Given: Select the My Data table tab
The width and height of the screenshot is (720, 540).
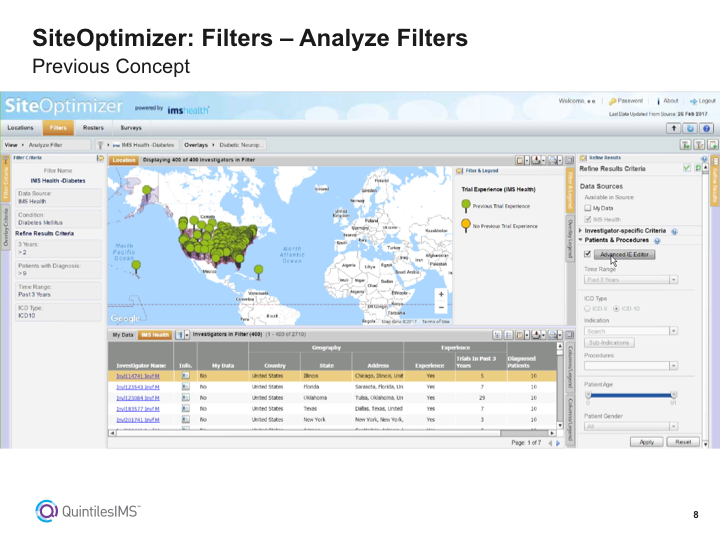Looking at the screenshot, I should coord(123,335).
